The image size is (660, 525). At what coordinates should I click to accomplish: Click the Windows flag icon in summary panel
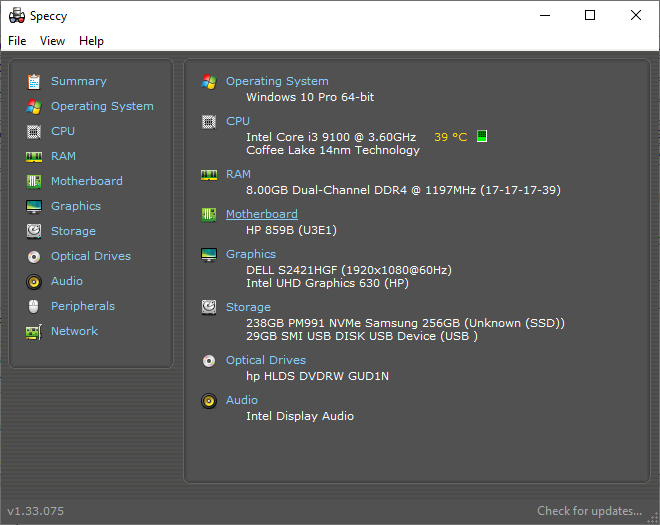tap(209, 82)
